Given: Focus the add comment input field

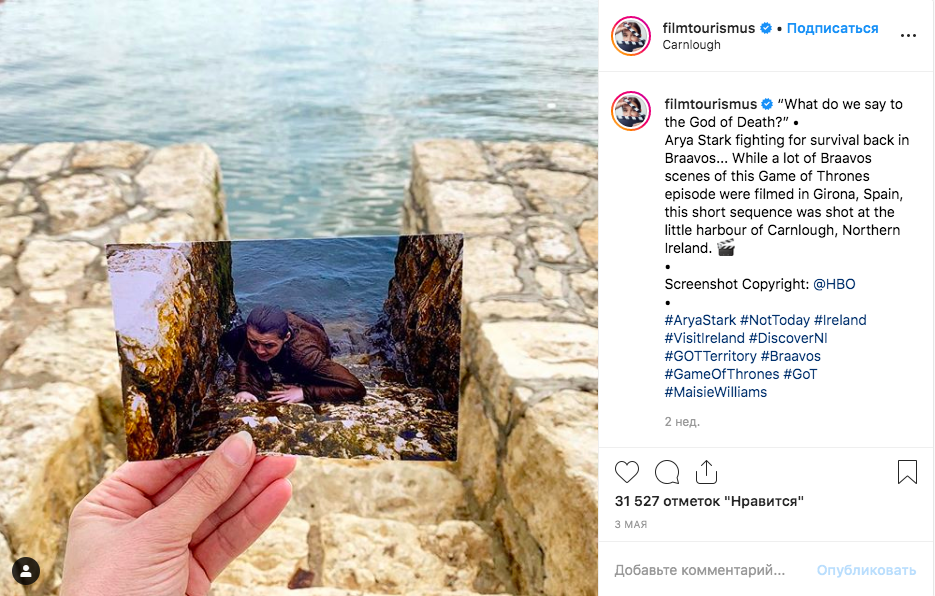Looking at the screenshot, I should click(x=700, y=570).
